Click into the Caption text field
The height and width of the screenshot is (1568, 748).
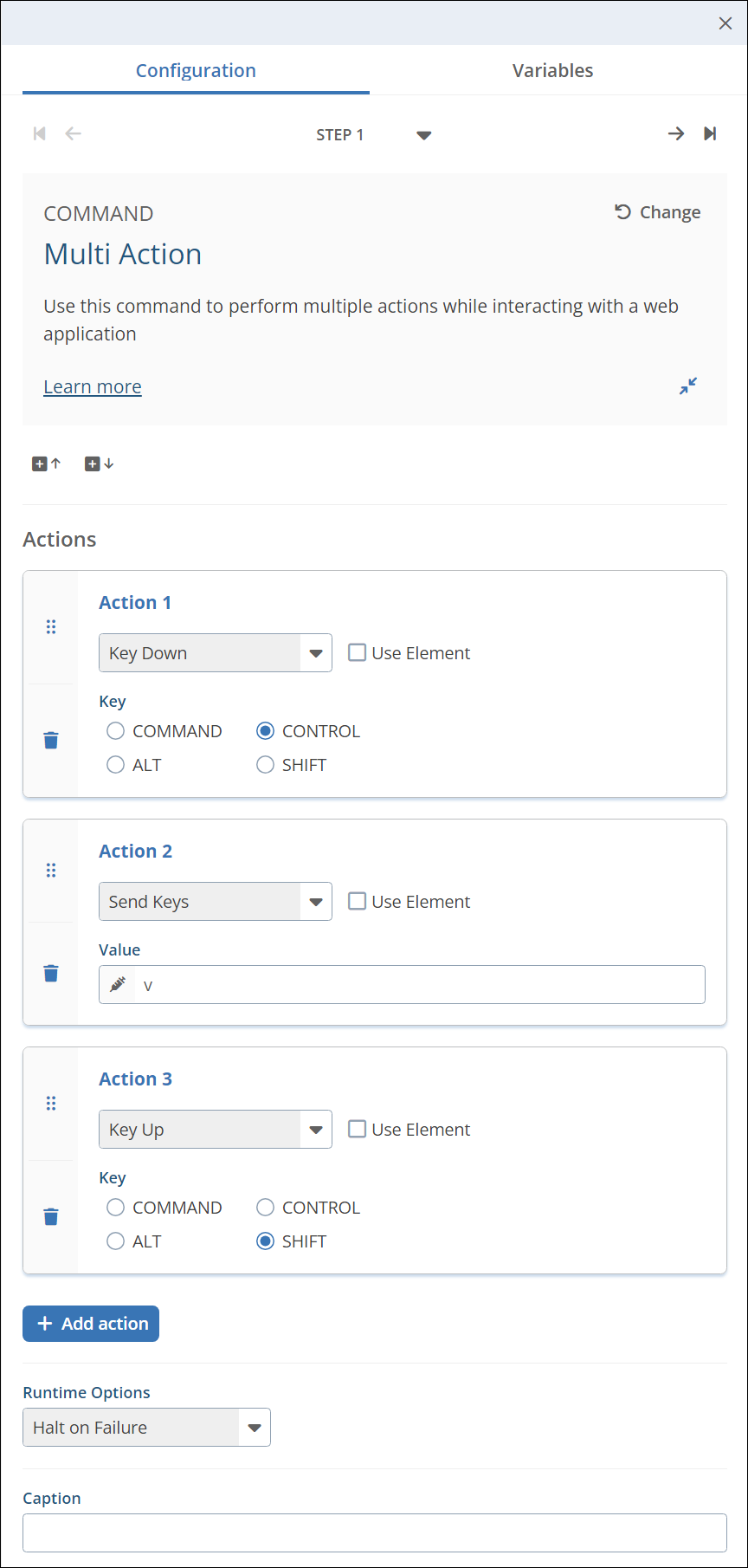[374, 1532]
